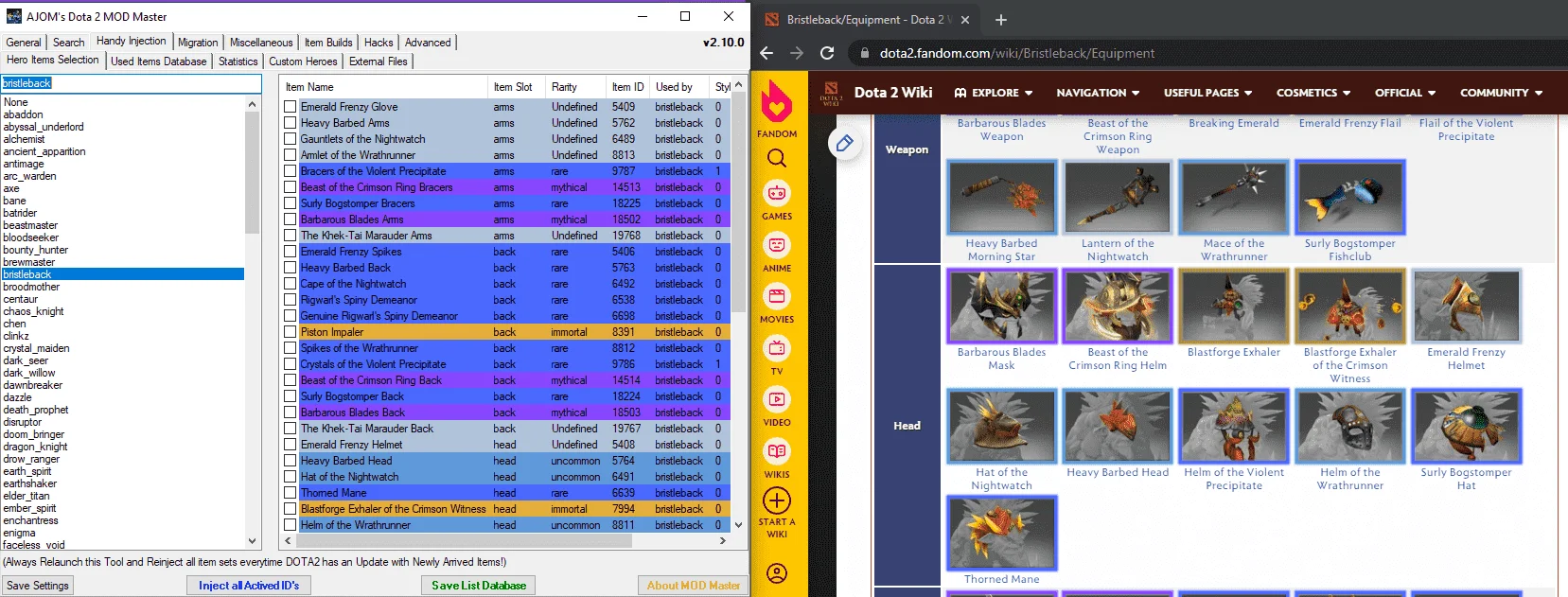Viewport: 1568px width, 597px height.
Task: Tick the Thorned Mane checkbox
Action: [291, 493]
